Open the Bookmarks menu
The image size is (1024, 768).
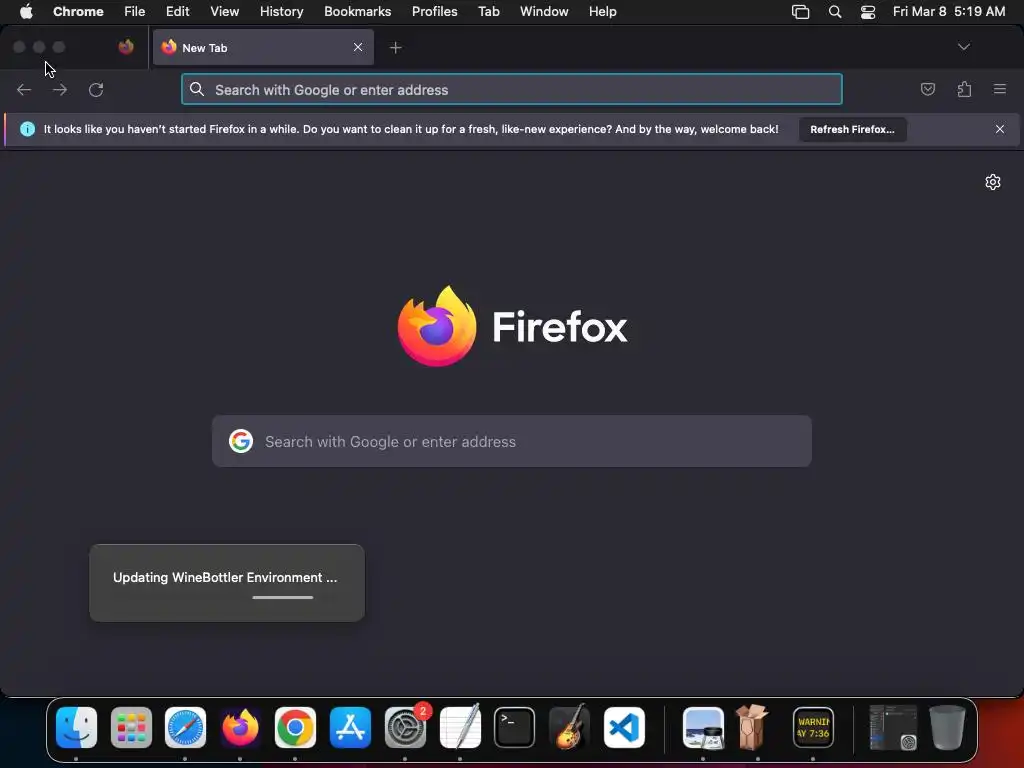358,11
